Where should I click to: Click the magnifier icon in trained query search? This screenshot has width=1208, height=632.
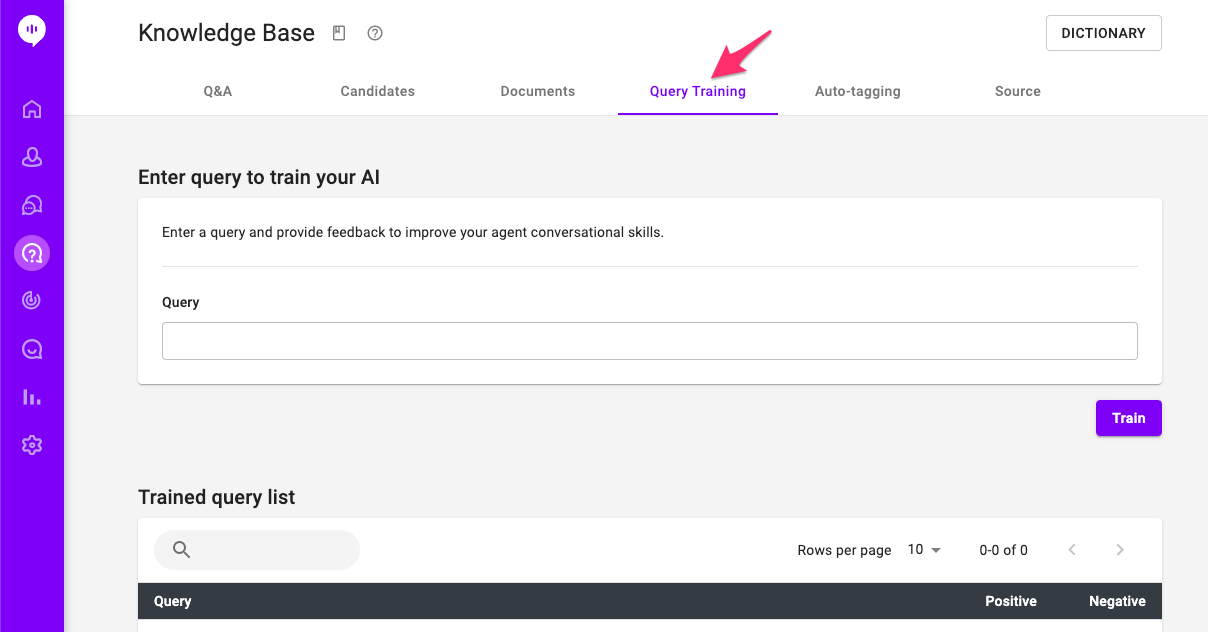pos(181,550)
